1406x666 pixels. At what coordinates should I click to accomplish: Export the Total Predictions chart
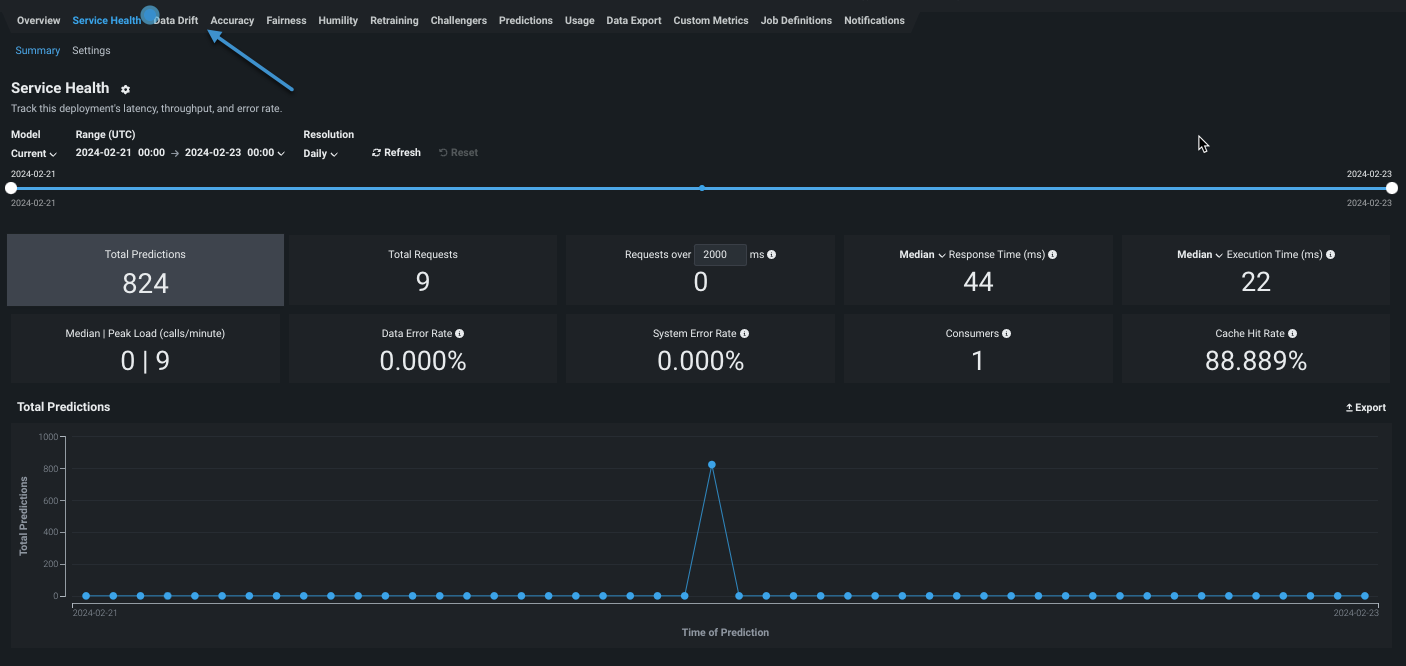[1365, 408]
